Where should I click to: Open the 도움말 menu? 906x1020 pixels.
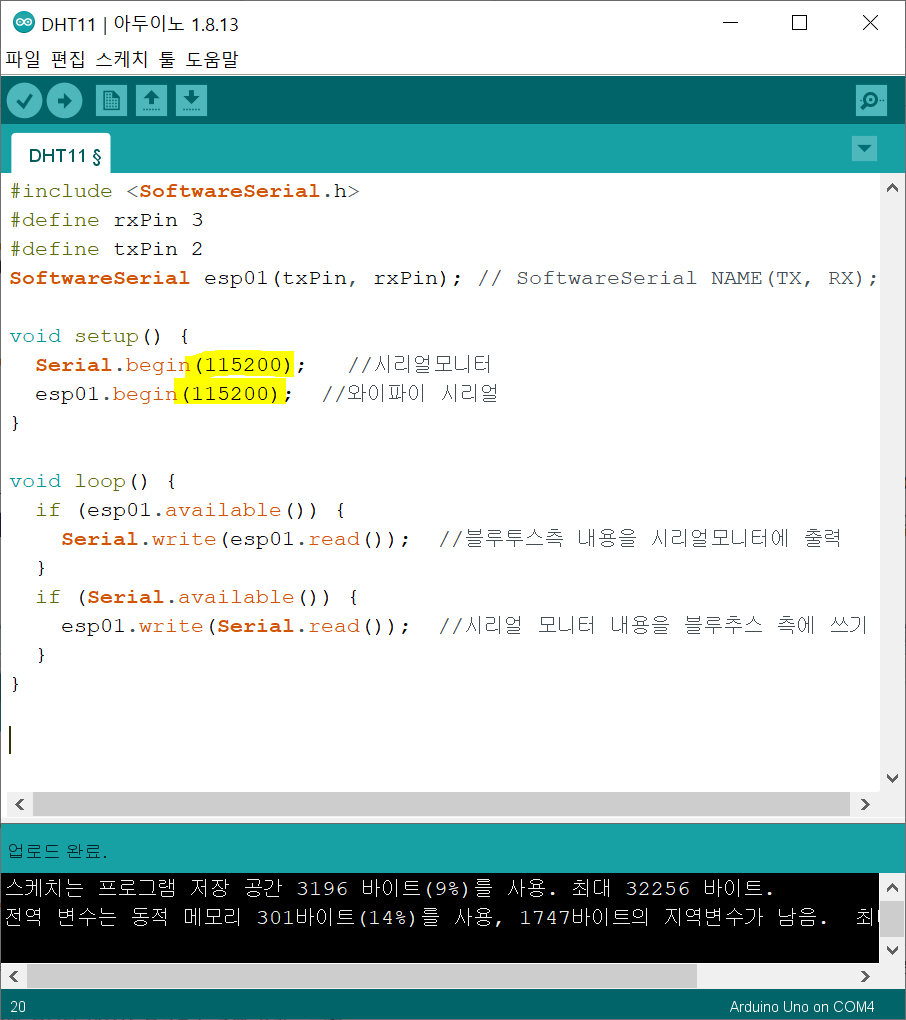pyautogui.click(x=212, y=59)
